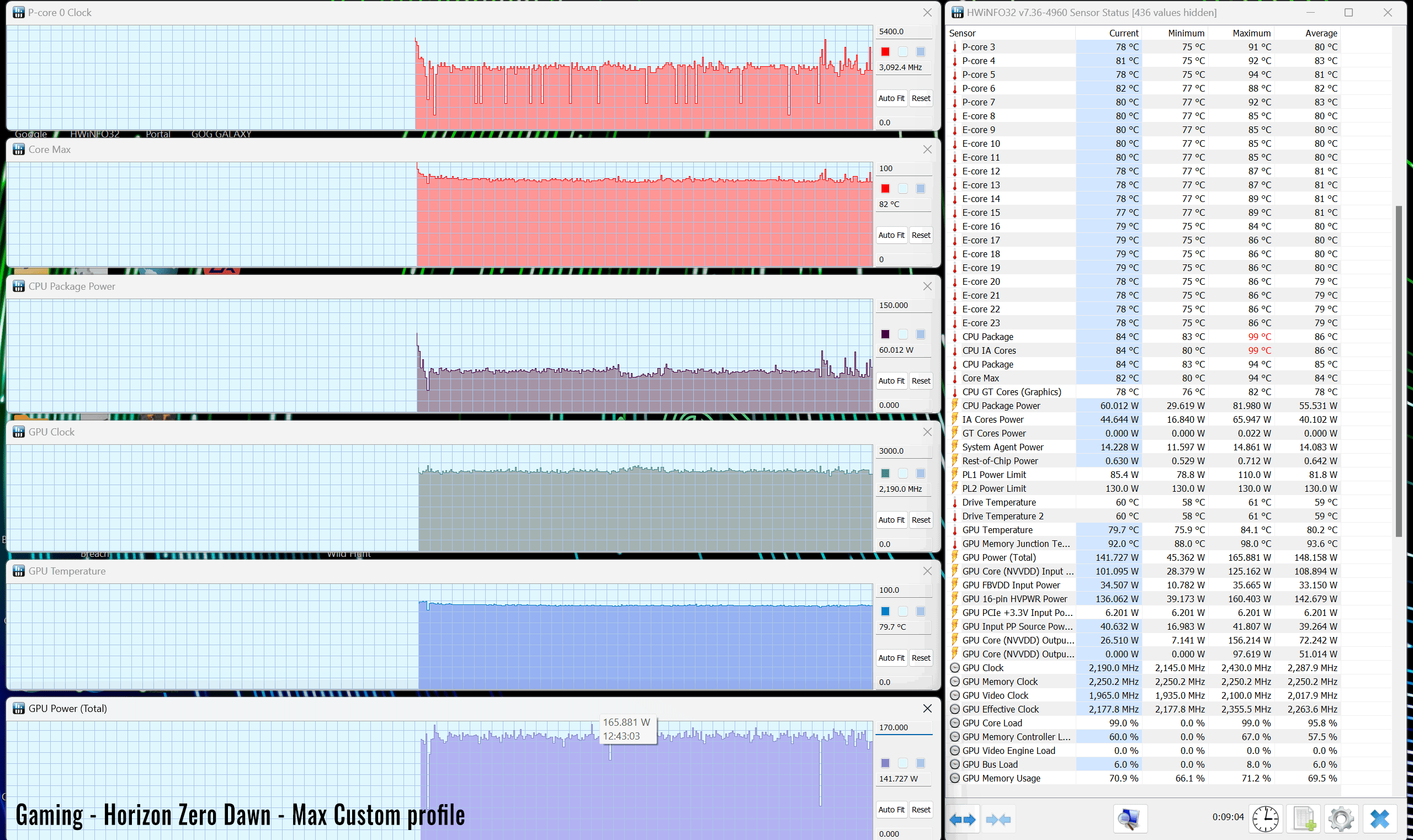The width and height of the screenshot is (1413, 840).
Task: Auto Fit the GPU Clock graph
Action: point(891,520)
